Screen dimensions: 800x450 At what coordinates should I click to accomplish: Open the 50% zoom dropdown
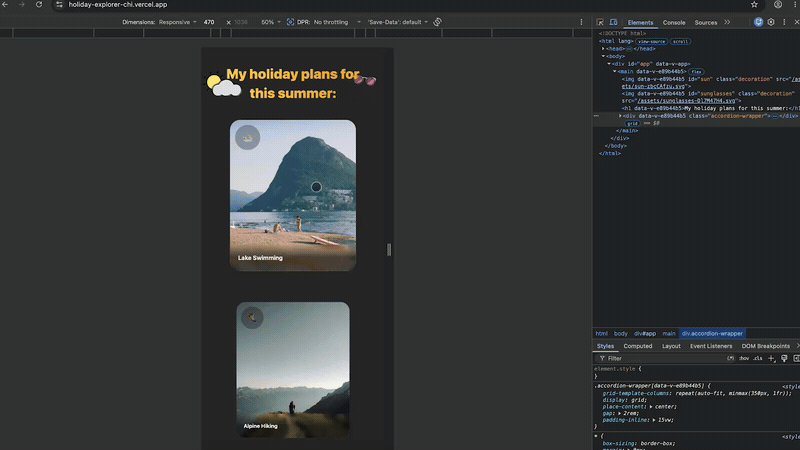pos(271,22)
